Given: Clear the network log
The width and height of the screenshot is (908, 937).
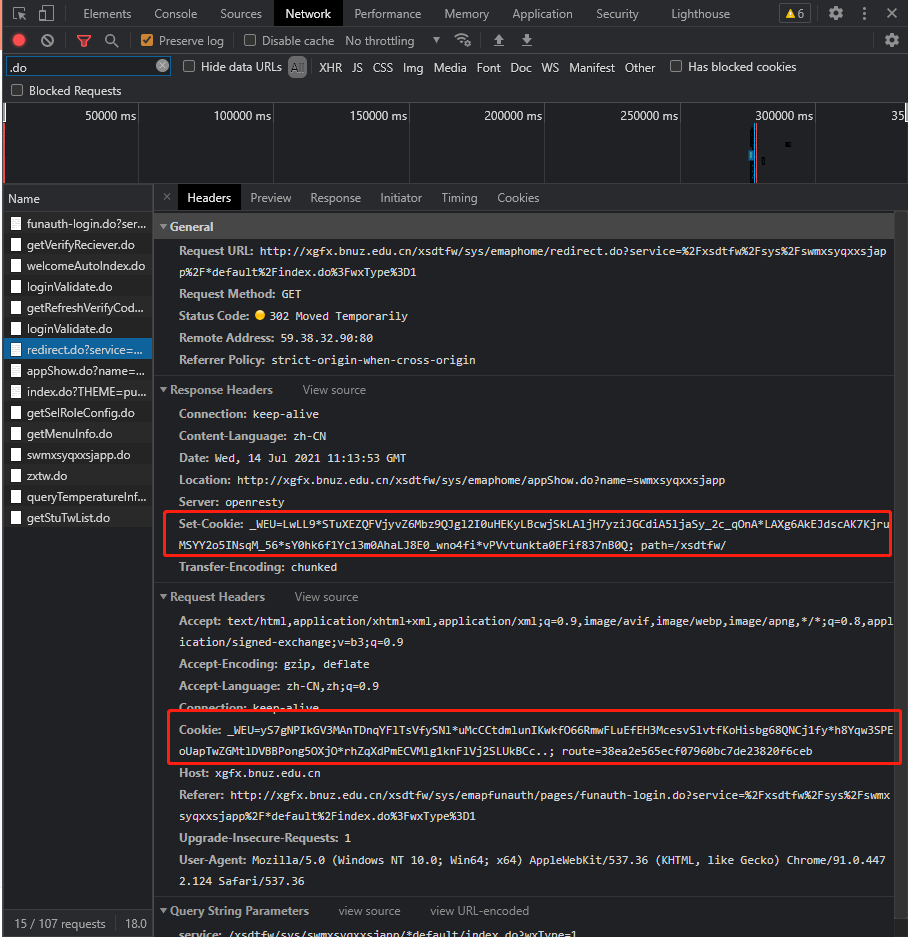Looking at the screenshot, I should pyautogui.click(x=47, y=40).
